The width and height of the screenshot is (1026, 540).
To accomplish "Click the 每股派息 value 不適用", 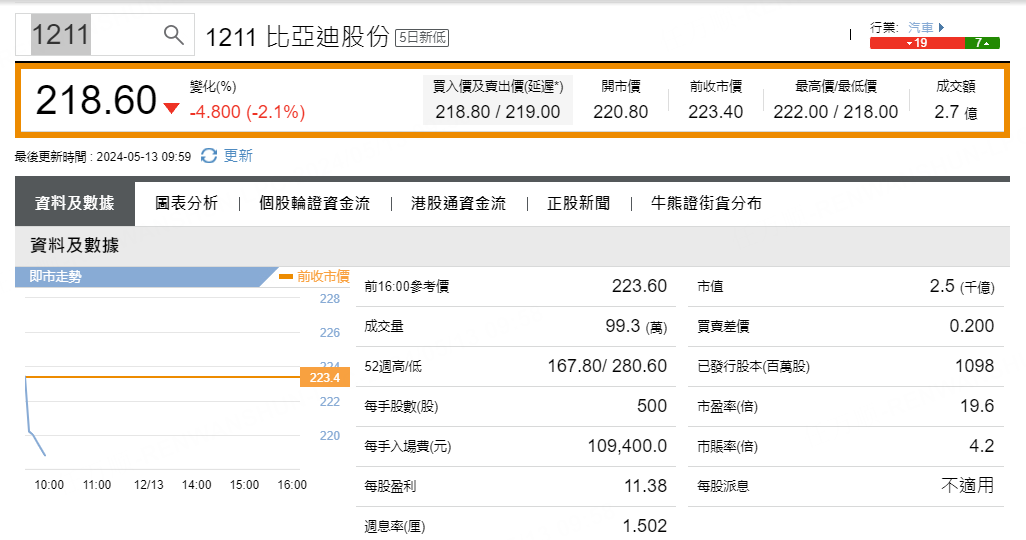I will click(968, 486).
